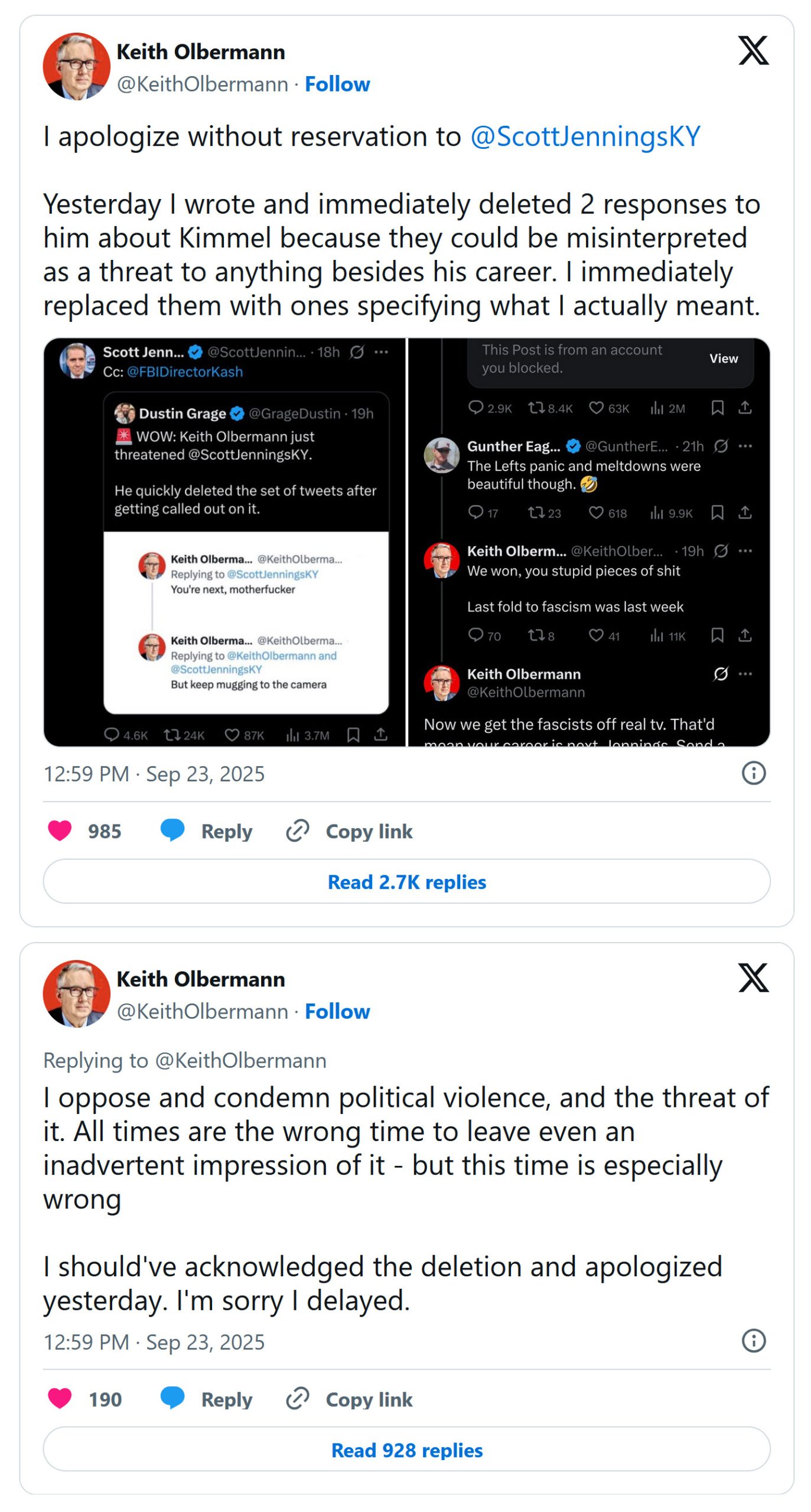Like the first tweet with heart icon

click(60, 830)
